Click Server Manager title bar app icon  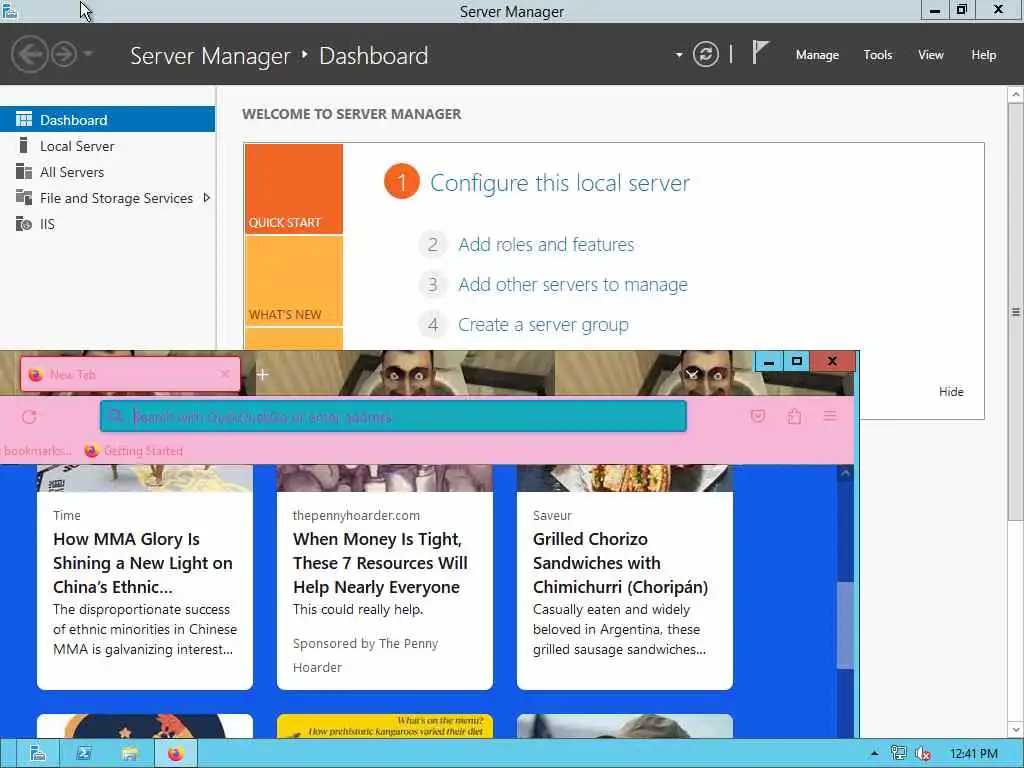click(x=9, y=10)
